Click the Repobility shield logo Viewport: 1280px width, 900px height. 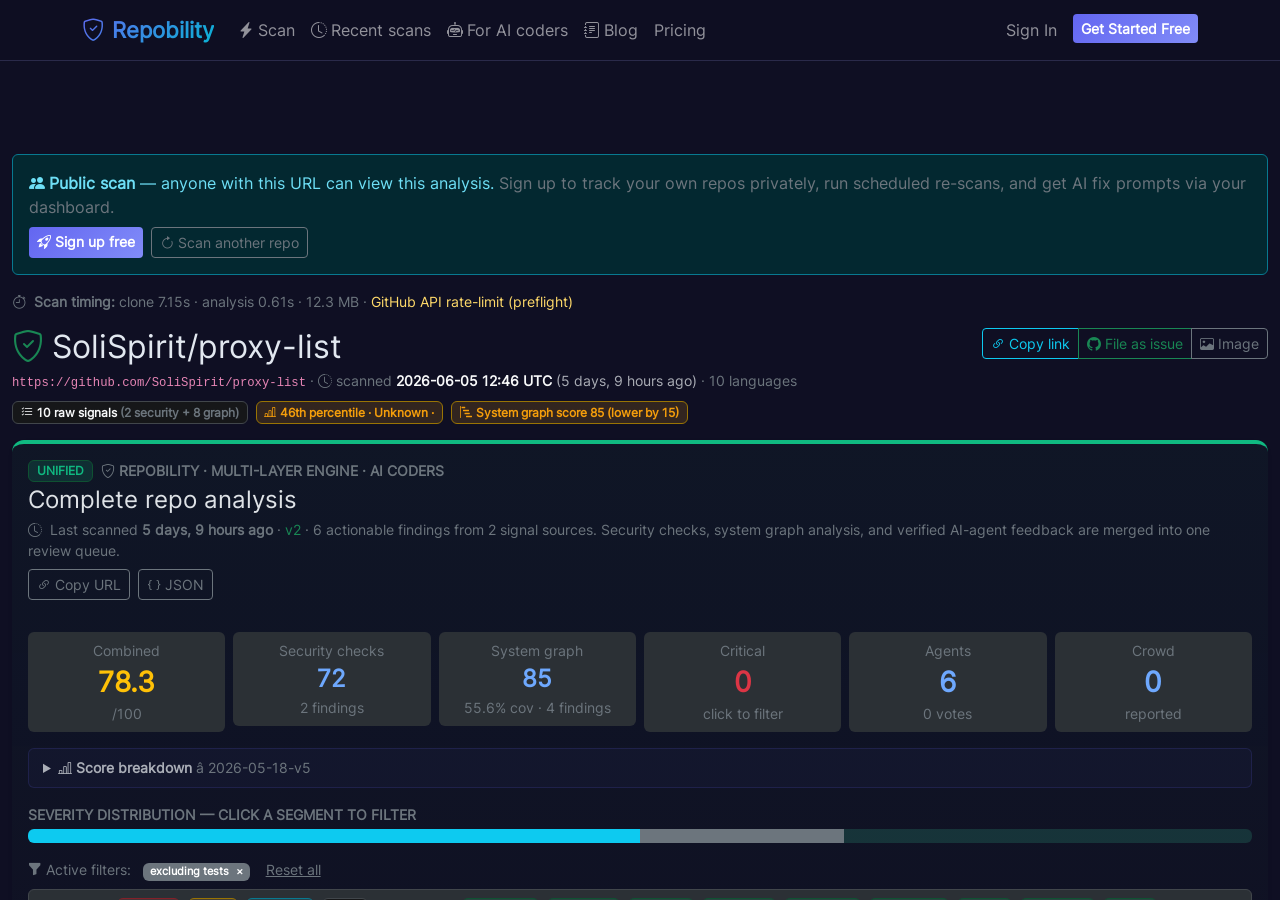[x=93, y=30]
